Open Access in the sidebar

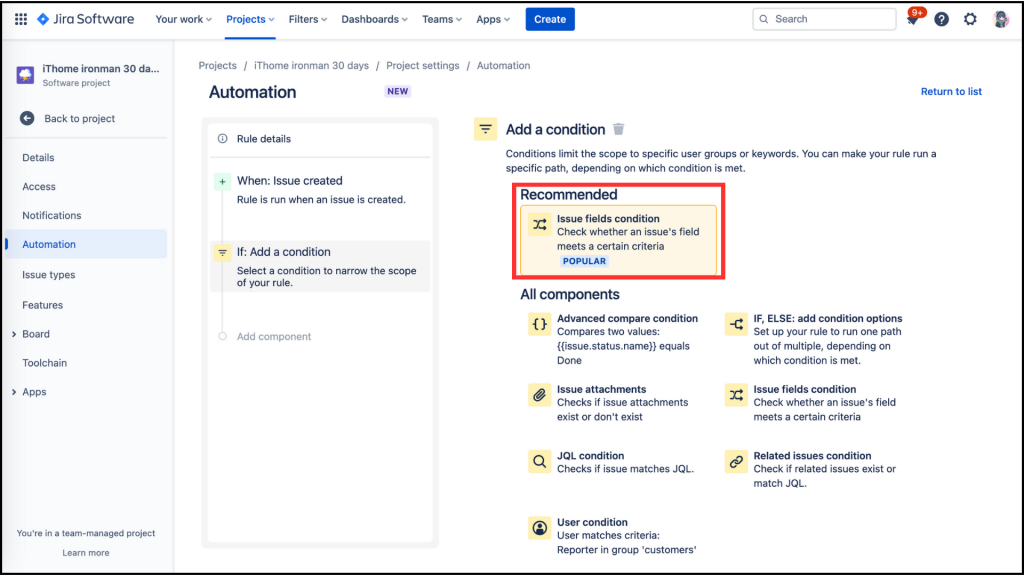tap(39, 187)
